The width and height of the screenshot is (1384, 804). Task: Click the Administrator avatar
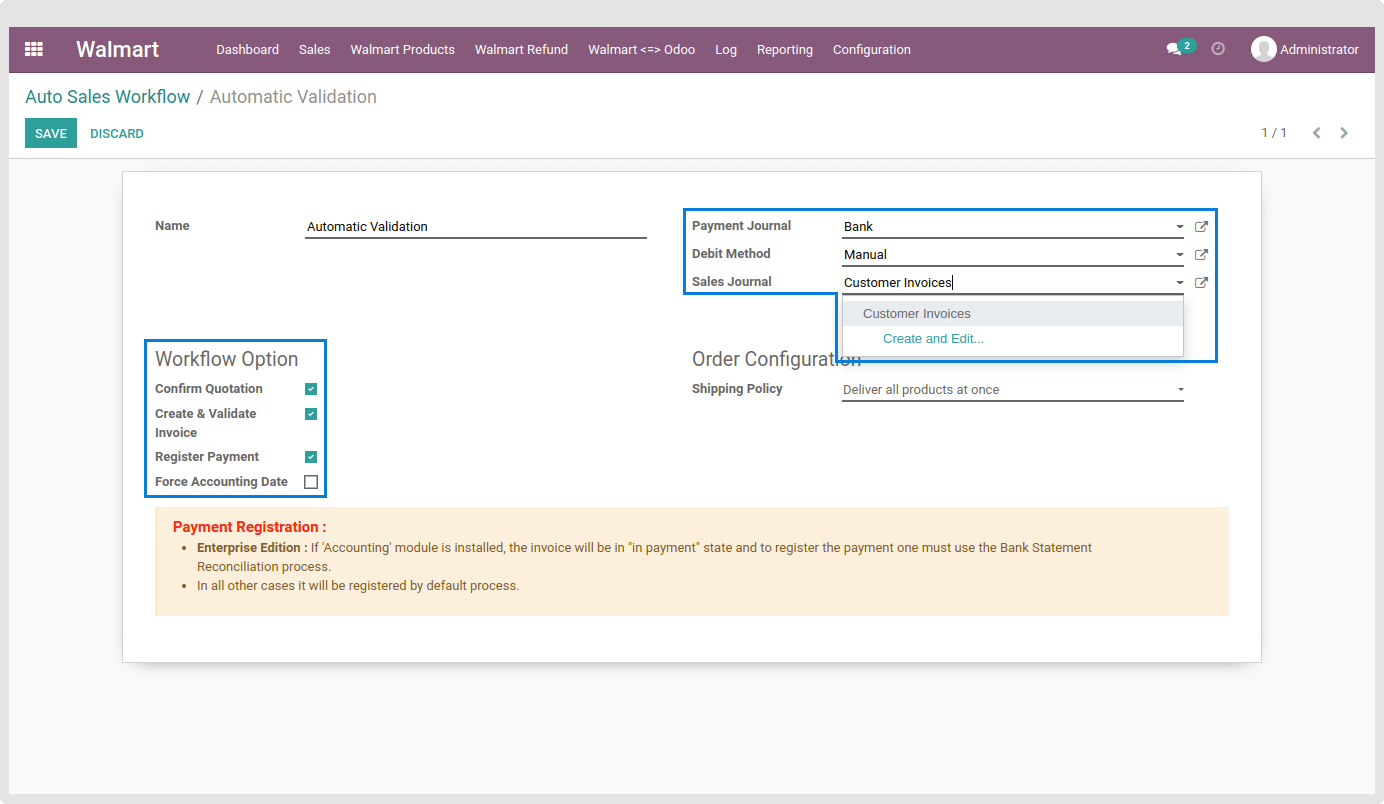1263,49
